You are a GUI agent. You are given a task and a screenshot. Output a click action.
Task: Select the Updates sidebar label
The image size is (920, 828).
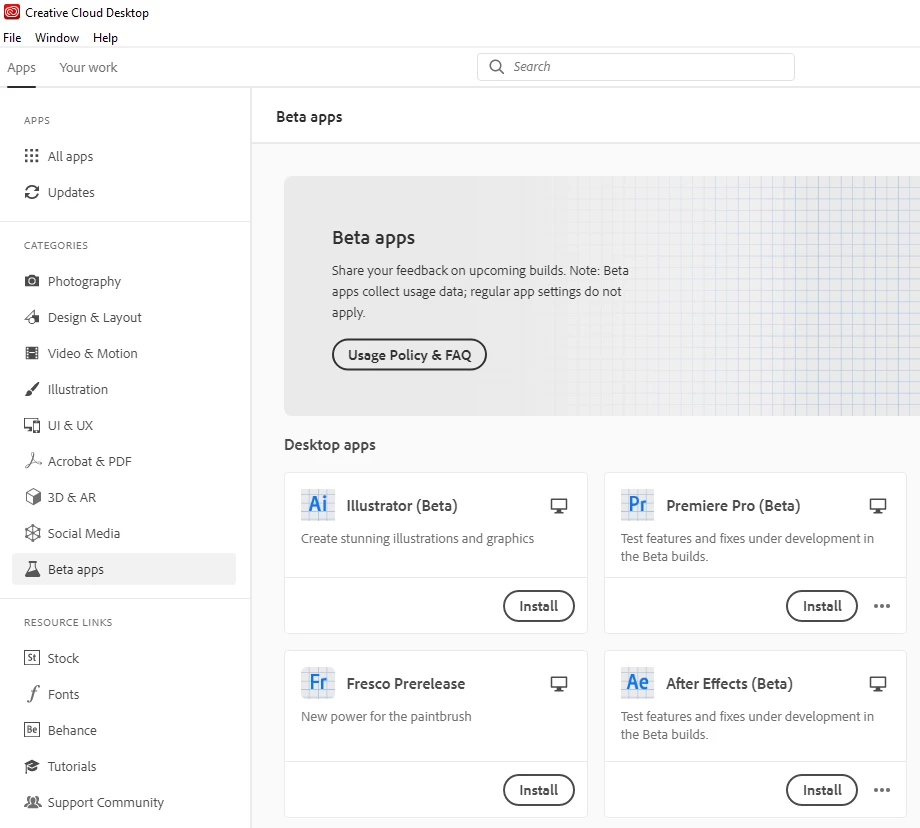click(x=71, y=192)
